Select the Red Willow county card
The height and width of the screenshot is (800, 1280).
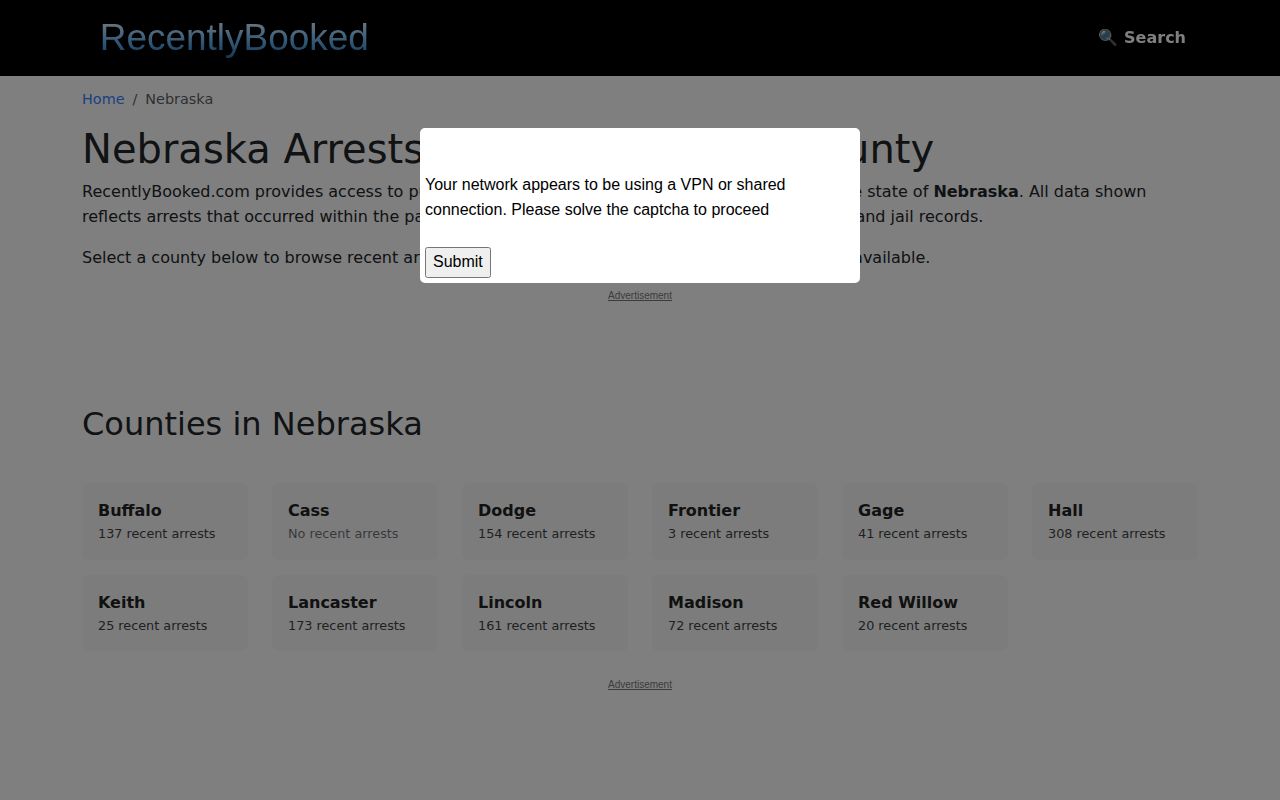[925, 613]
